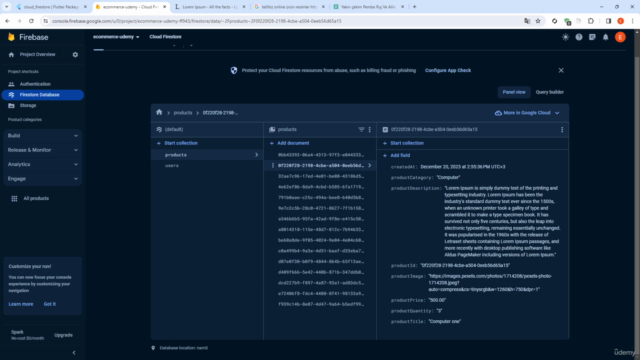Open document starting with 32ae7c96
This screenshot has width=640, height=360.
(x=320, y=176)
